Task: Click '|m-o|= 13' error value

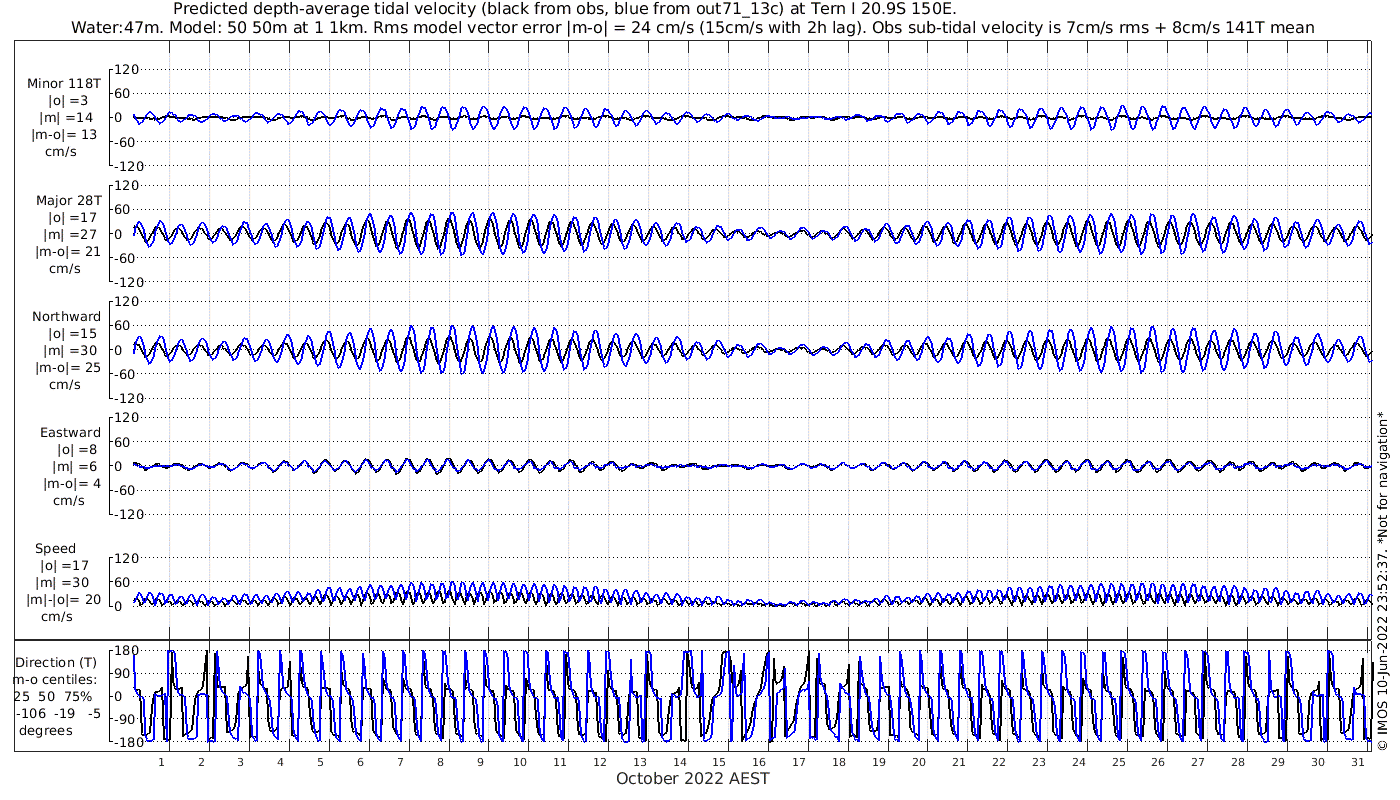Action: pos(65,135)
